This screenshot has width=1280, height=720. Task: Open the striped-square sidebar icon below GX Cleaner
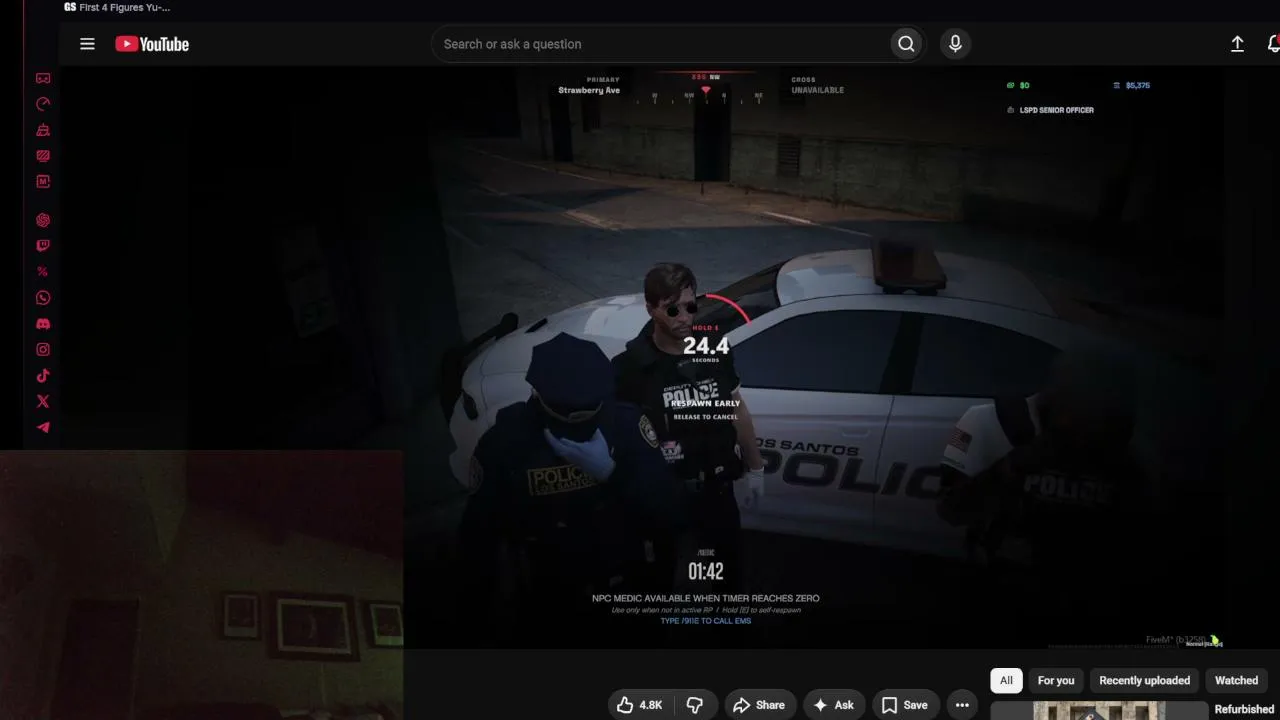pyautogui.click(x=43, y=156)
